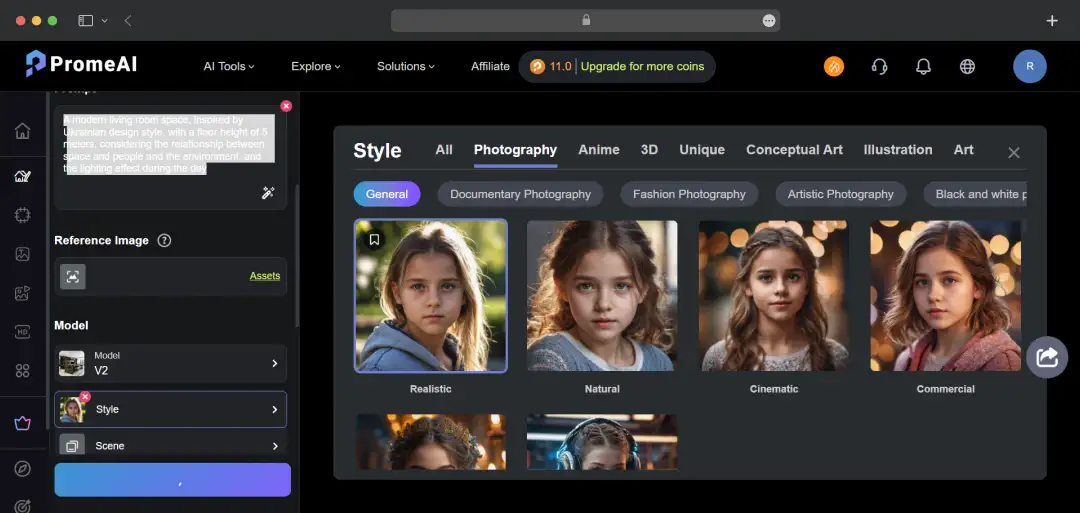
Task: Click the purple Generate button
Action: click(172, 479)
